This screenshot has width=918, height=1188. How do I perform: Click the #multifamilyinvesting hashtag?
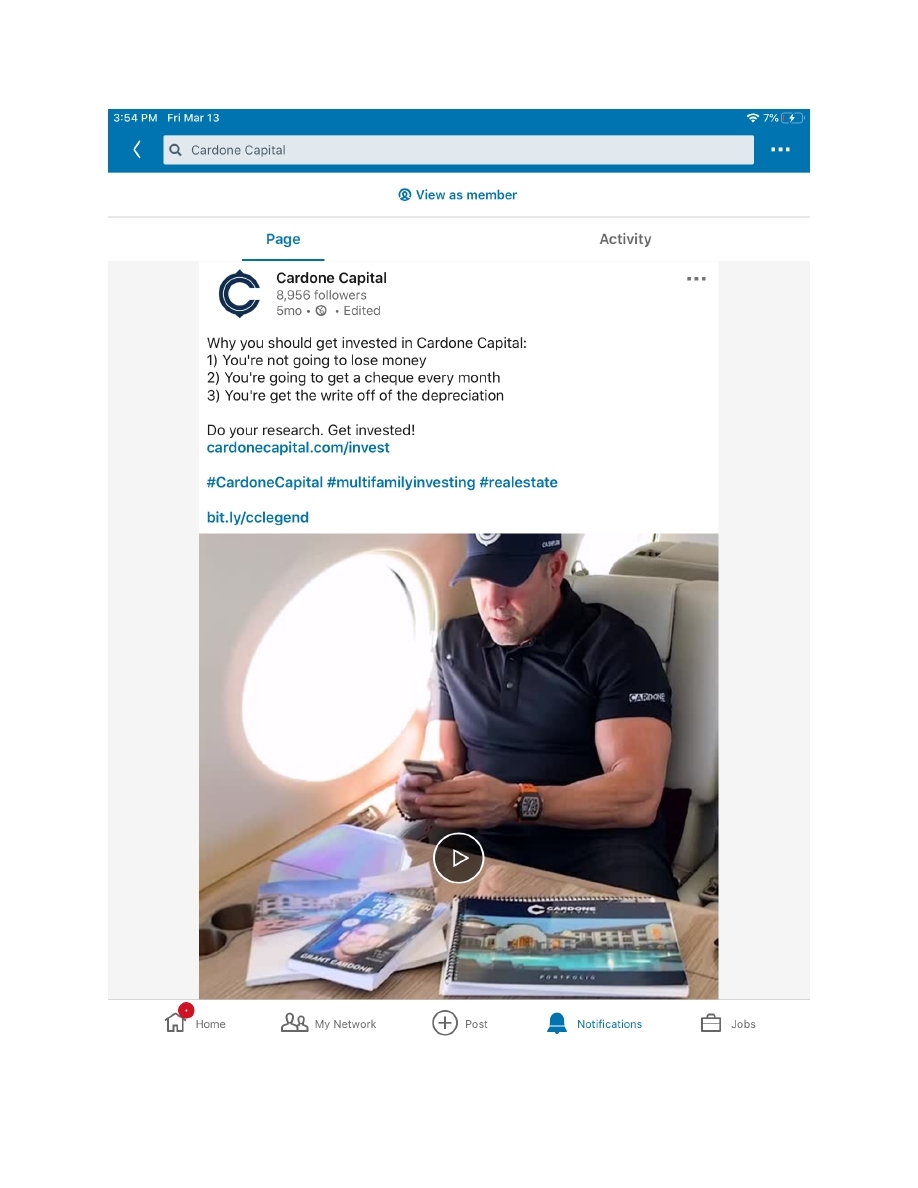pyautogui.click(x=401, y=483)
